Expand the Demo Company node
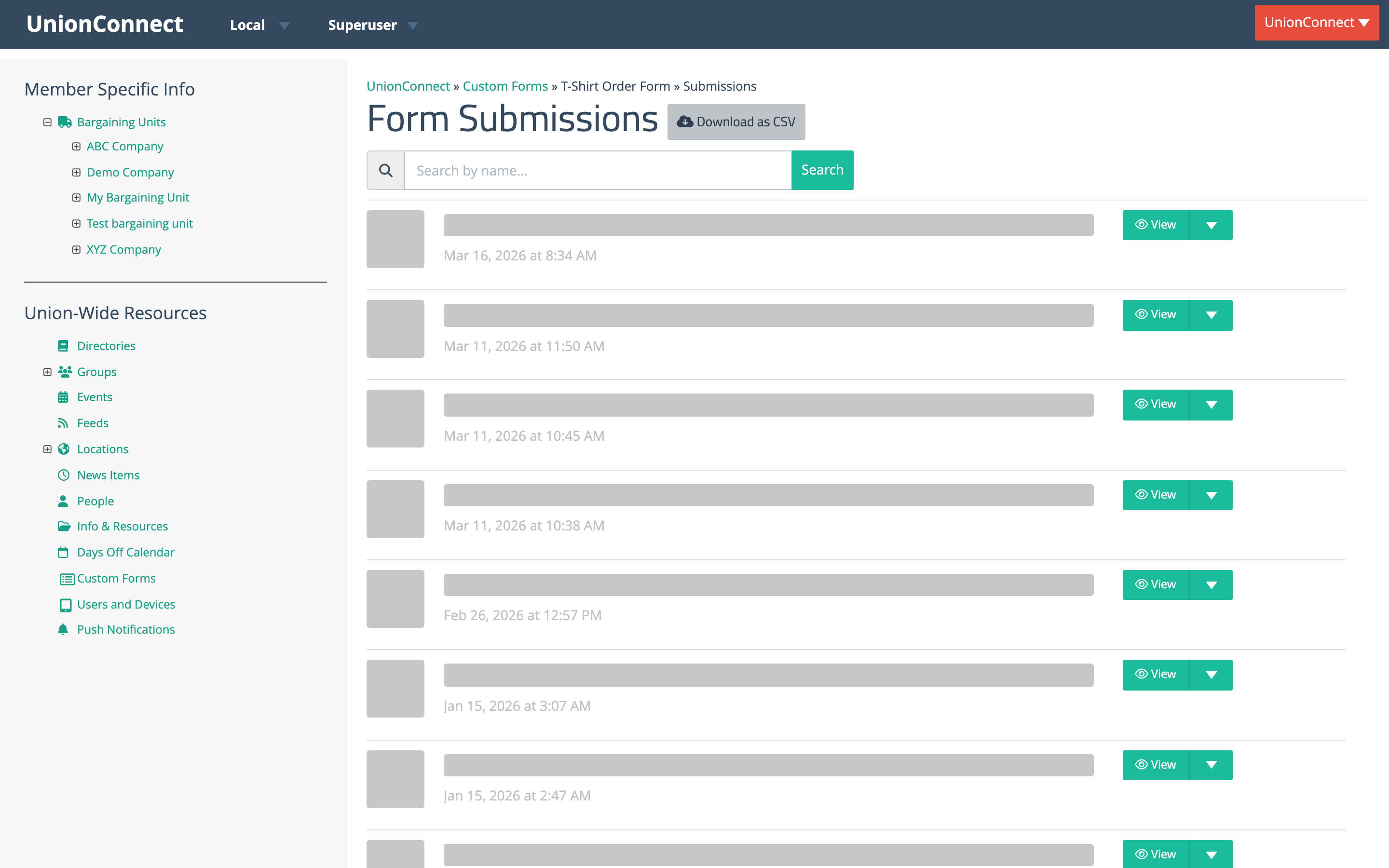Image resolution: width=1389 pixels, height=868 pixels. pos(76,172)
